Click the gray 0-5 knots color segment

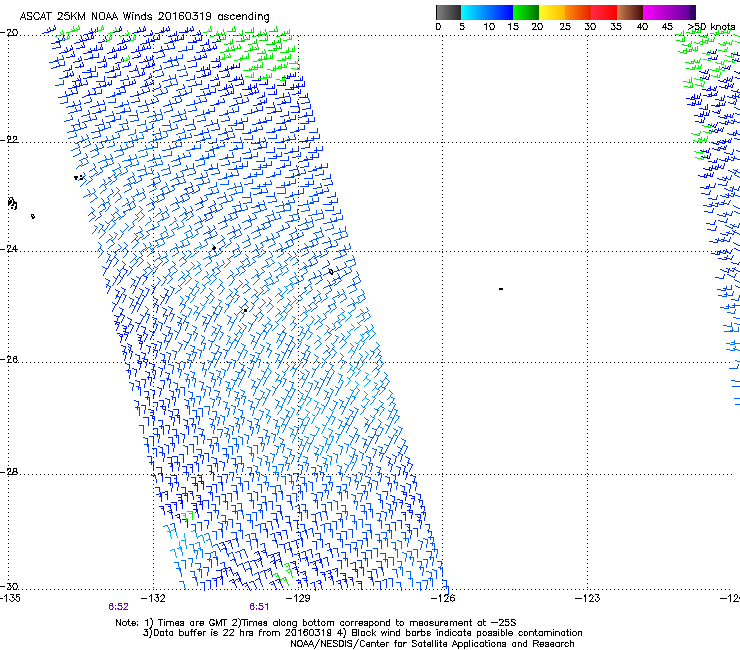click(448, 12)
